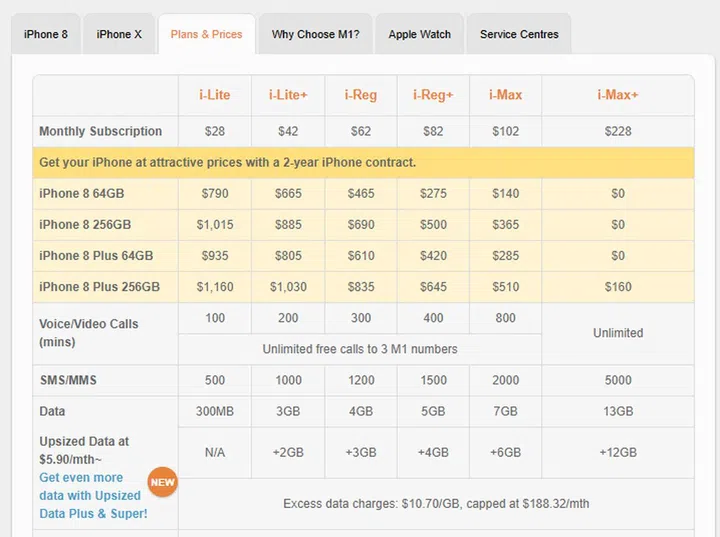This screenshot has height=537, width=720.
Task: Click the iPhone 8 64GB row label
Action: pos(81,193)
